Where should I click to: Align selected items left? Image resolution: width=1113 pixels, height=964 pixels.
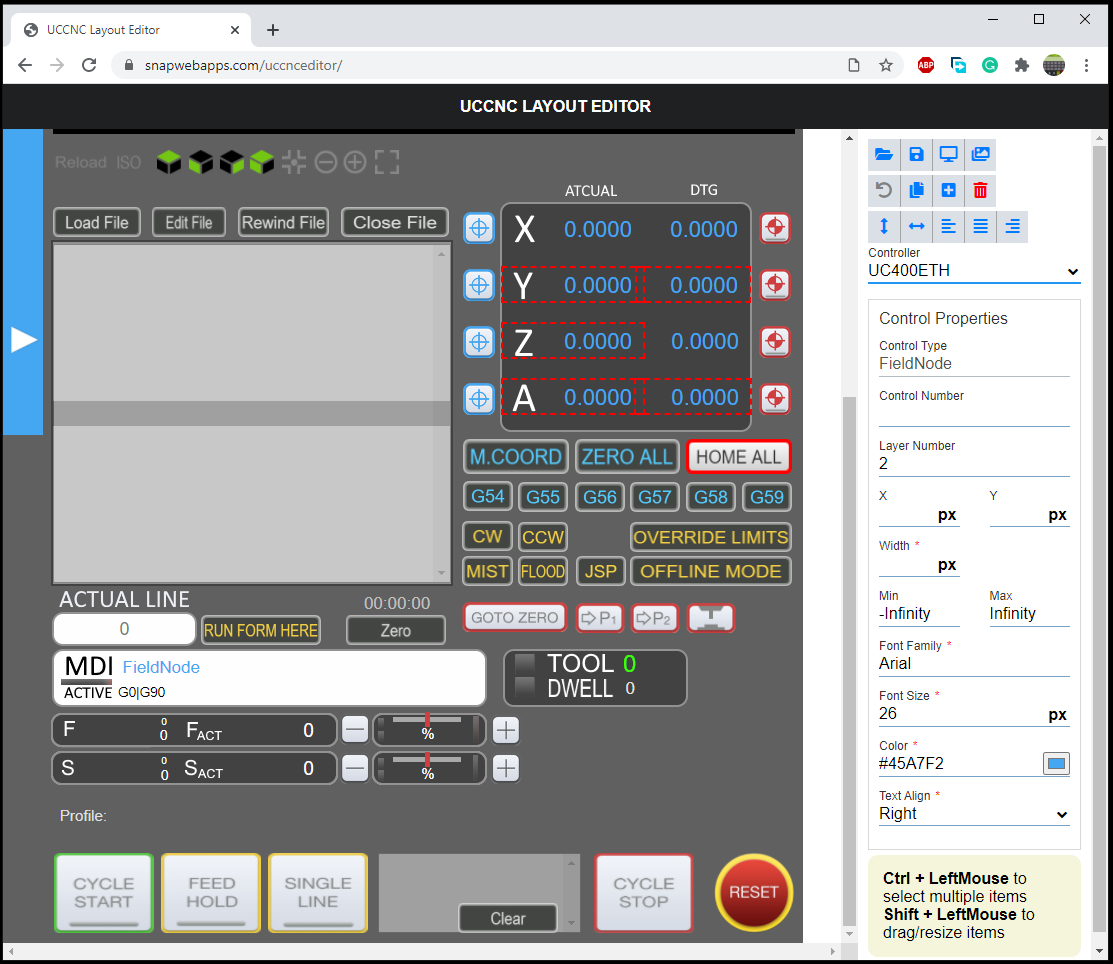[x=948, y=226]
